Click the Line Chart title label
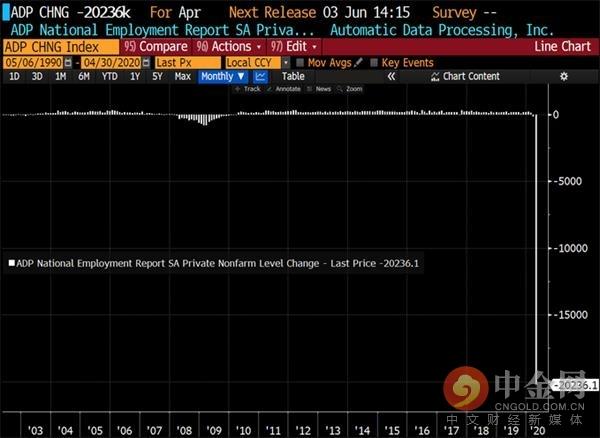 (563, 47)
